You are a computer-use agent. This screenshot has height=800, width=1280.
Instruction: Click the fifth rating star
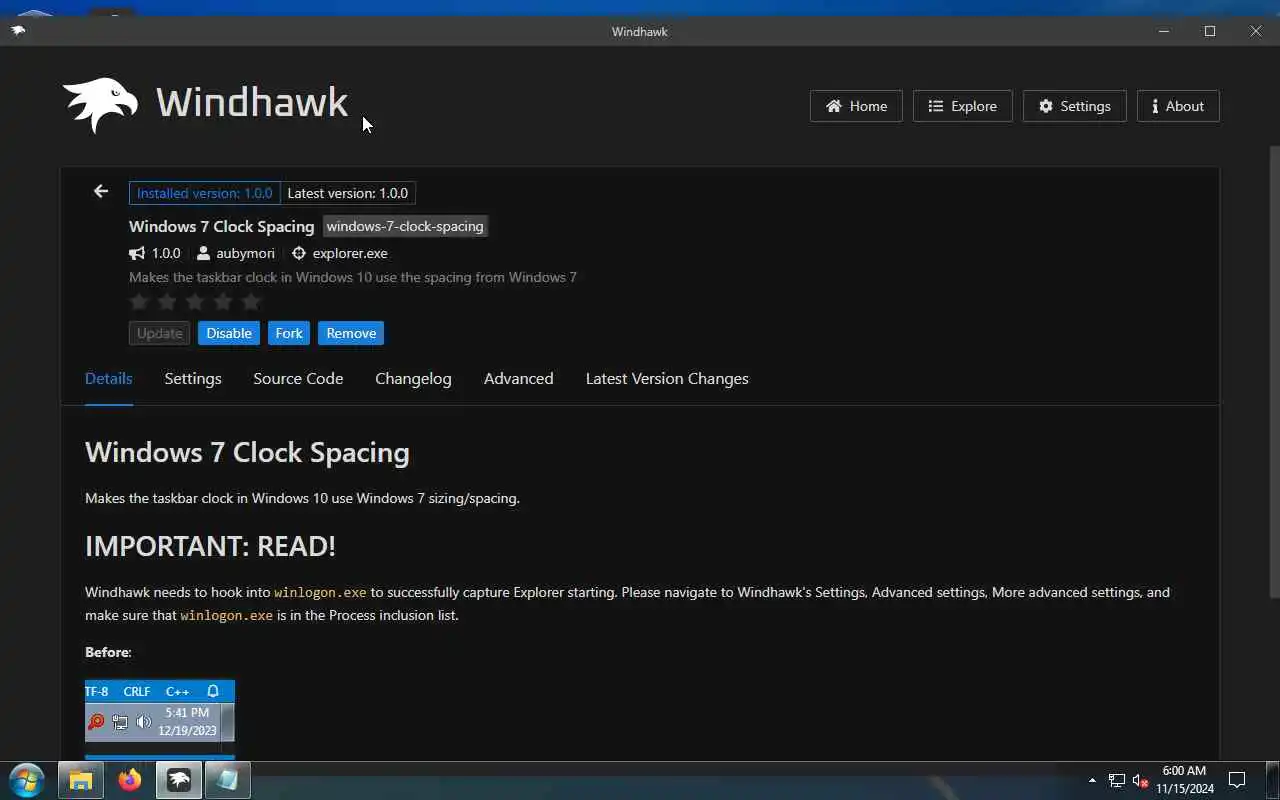(251, 301)
